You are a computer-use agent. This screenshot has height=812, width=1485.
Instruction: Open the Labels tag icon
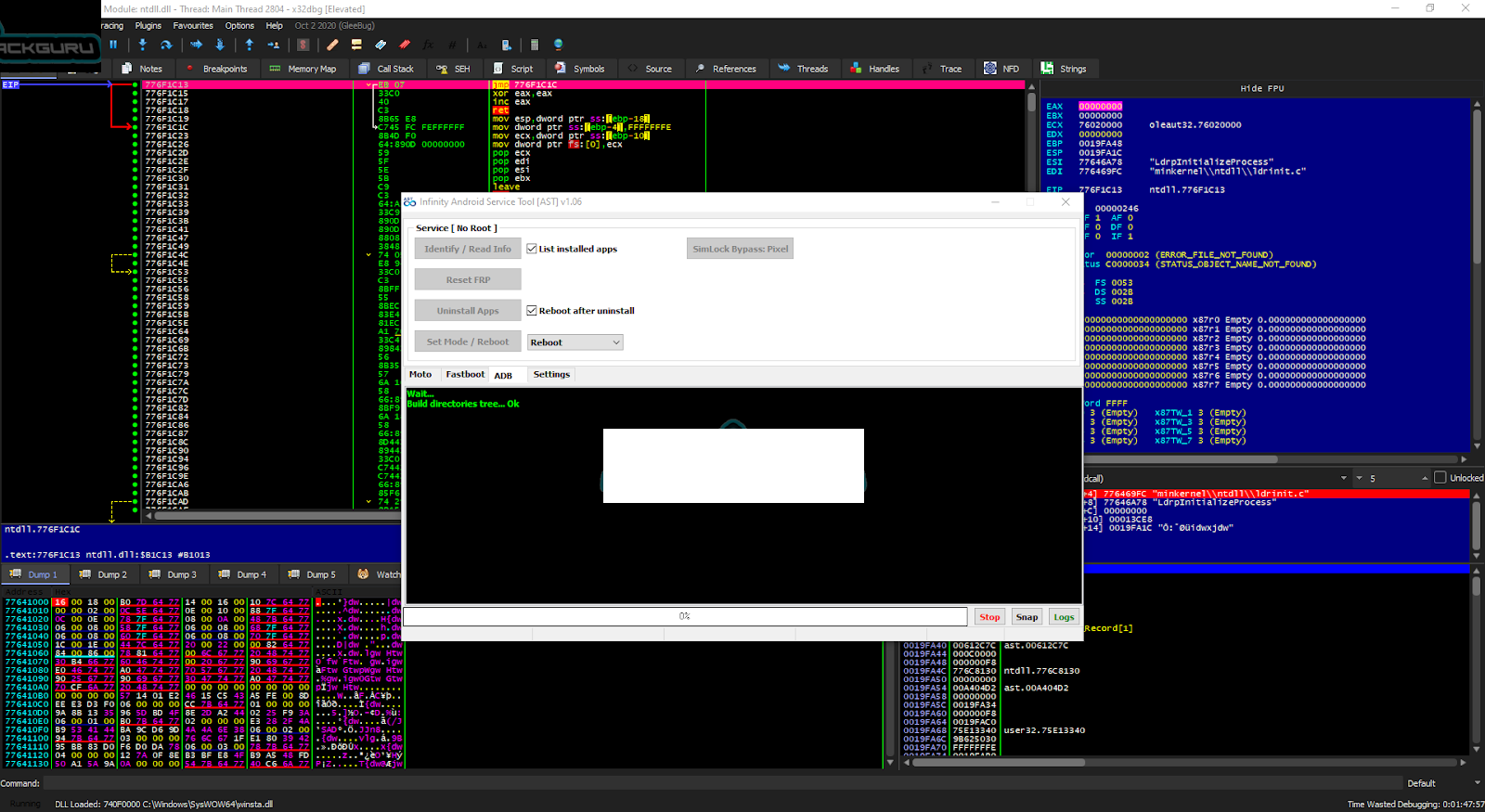(381, 45)
